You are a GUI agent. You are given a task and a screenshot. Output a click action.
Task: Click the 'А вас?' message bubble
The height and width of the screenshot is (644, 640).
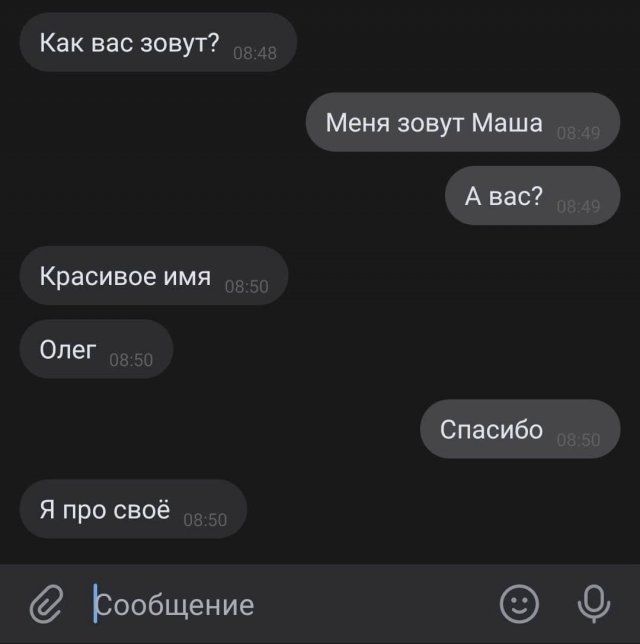pyautogui.click(x=532, y=196)
